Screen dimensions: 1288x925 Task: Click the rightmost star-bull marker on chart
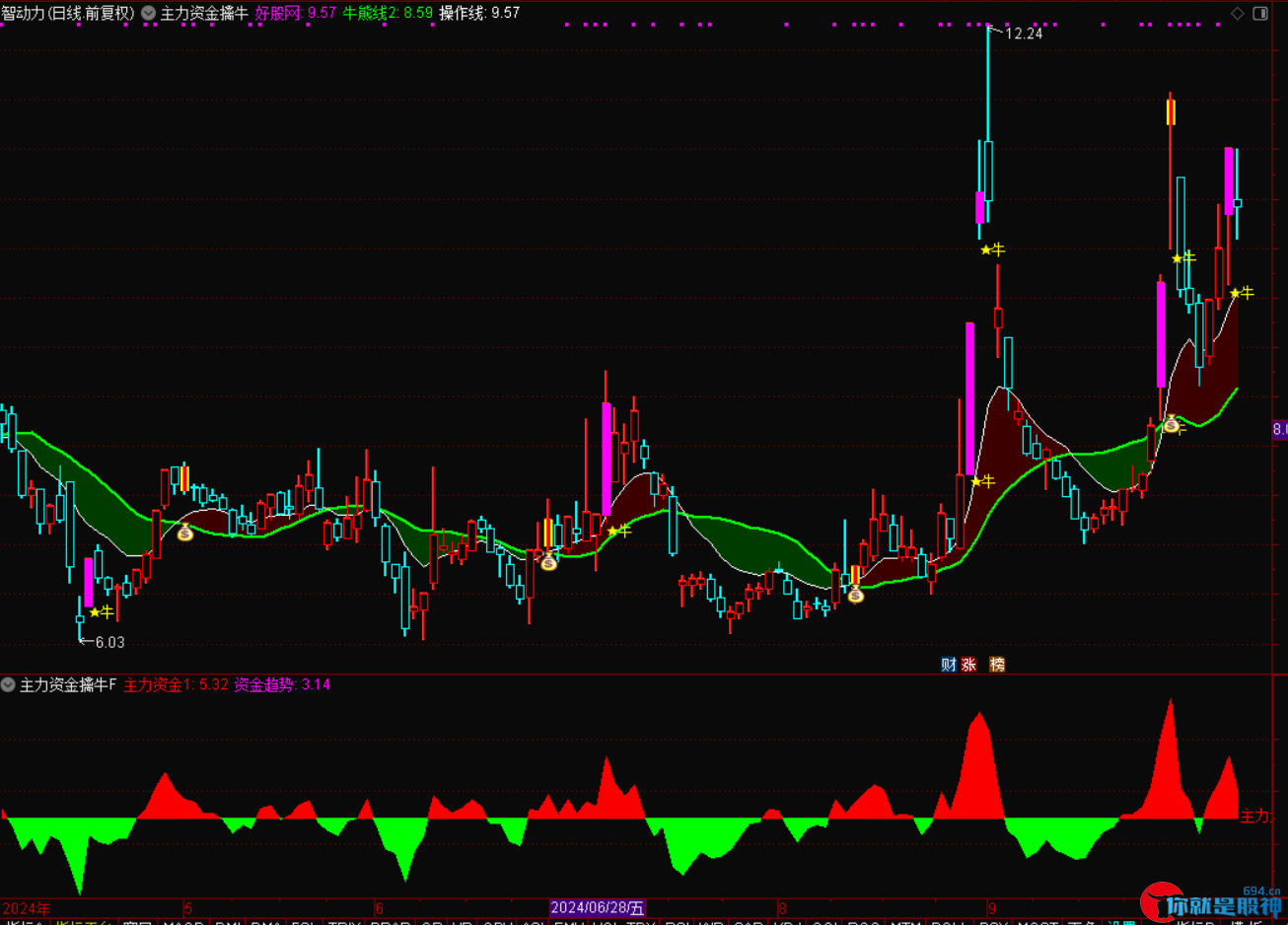(x=1242, y=293)
